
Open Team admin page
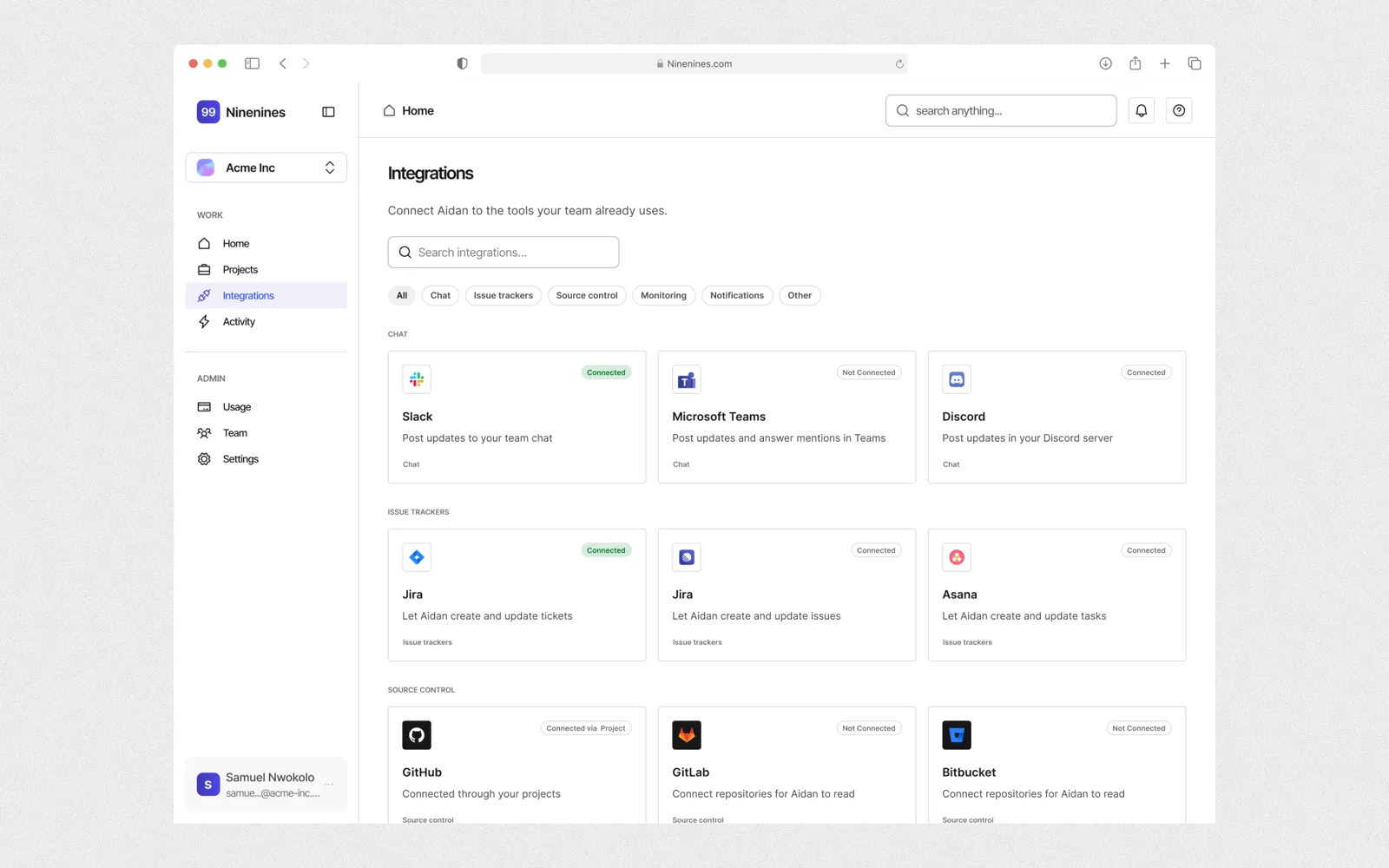coord(267,433)
